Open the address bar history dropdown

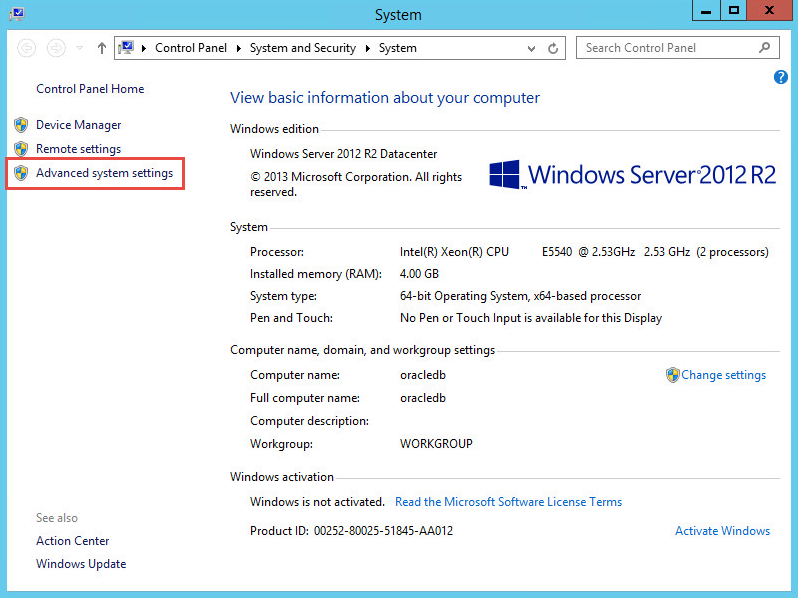pyautogui.click(x=531, y=48)
